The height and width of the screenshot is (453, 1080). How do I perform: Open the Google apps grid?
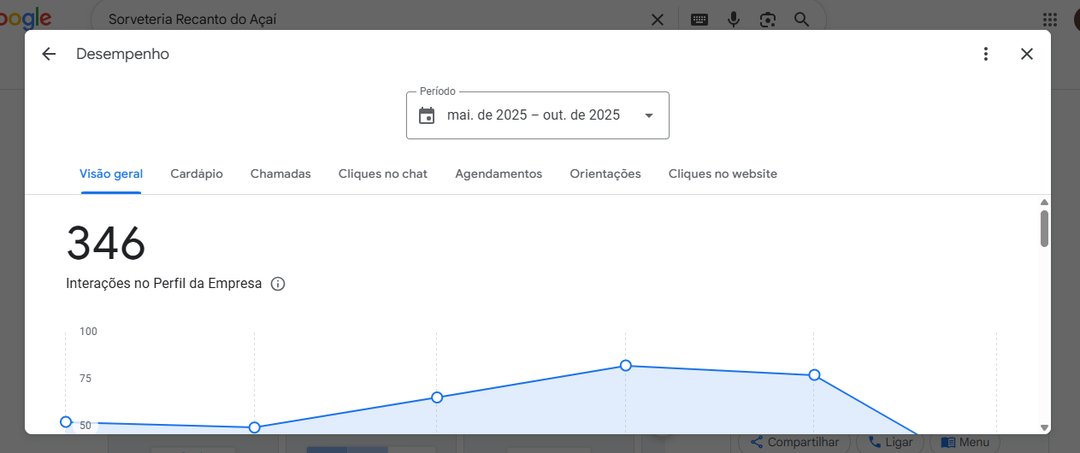coord(1050,19)
